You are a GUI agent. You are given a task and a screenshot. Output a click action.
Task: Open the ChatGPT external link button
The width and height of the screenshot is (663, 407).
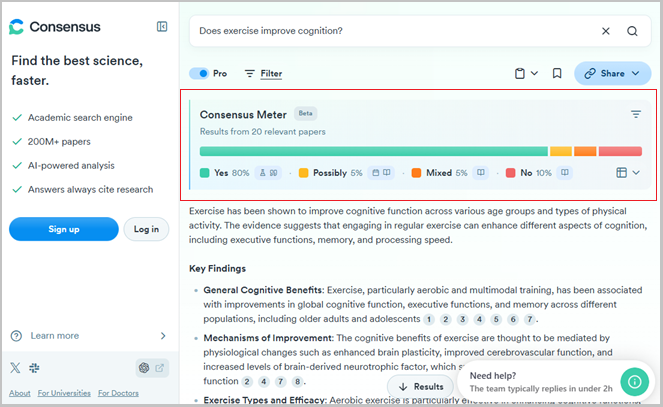(x=152, y=368)
